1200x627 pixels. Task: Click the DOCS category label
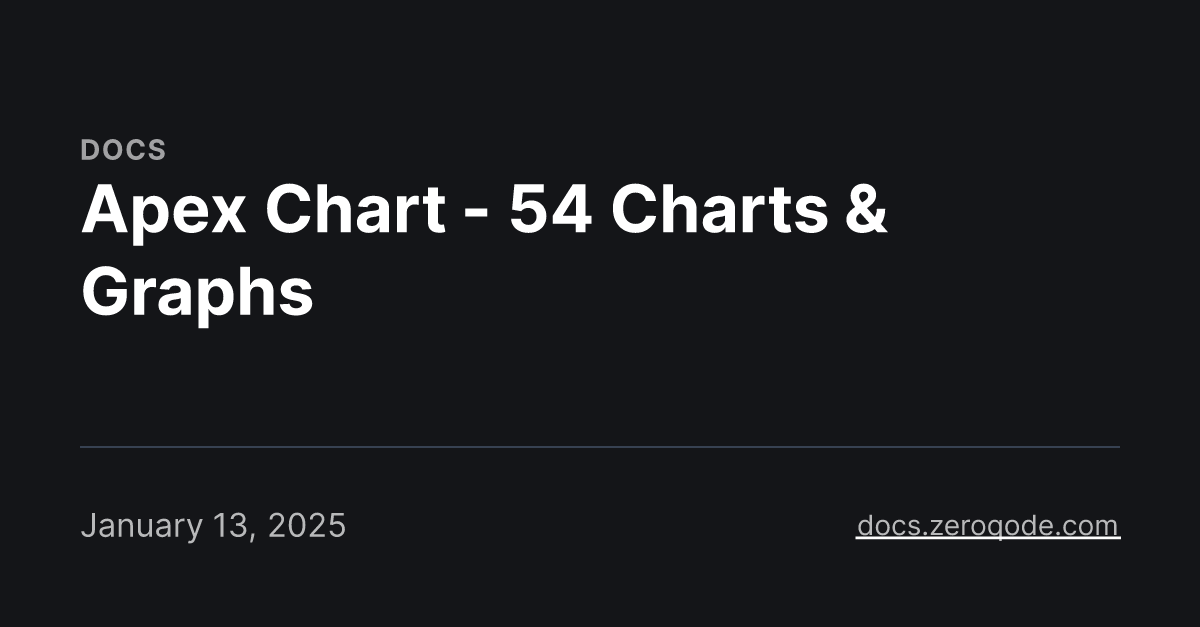pyautogui.click(x=123, y=150)
